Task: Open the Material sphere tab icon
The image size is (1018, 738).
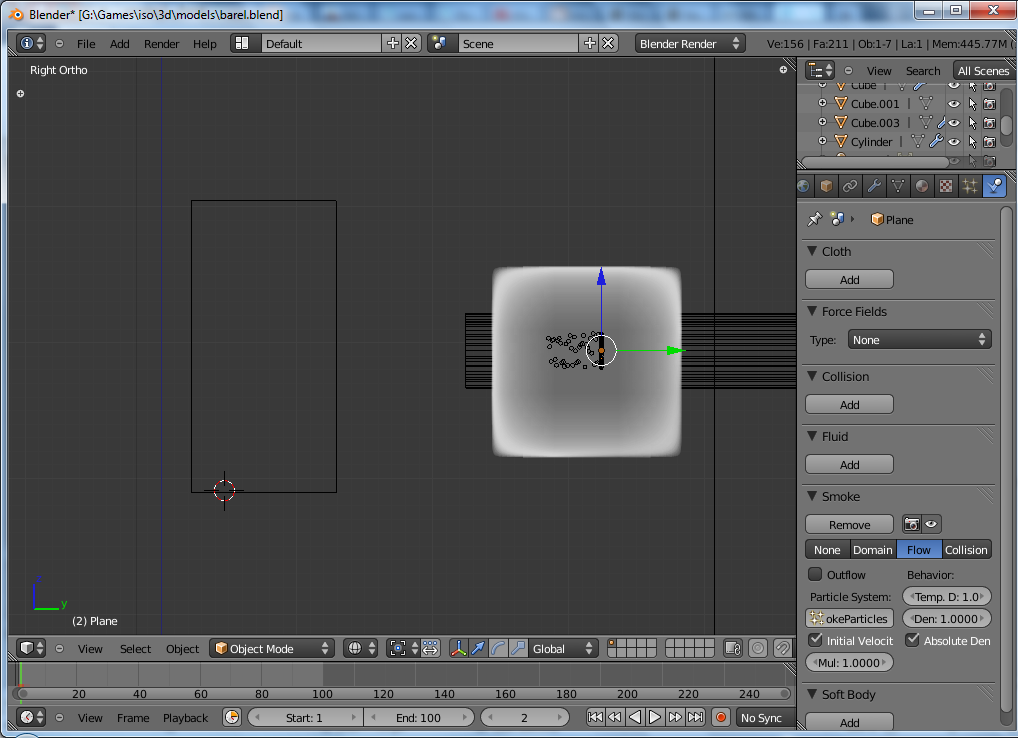Action: (x=922, y=186)
